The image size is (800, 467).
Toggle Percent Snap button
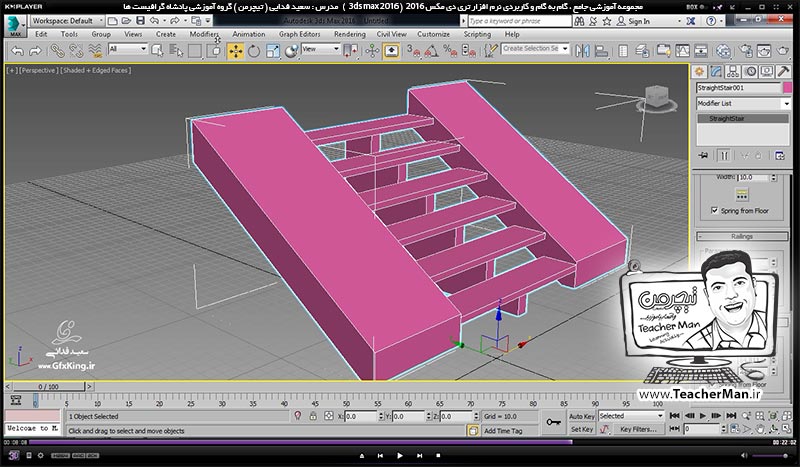coord(450,51)
